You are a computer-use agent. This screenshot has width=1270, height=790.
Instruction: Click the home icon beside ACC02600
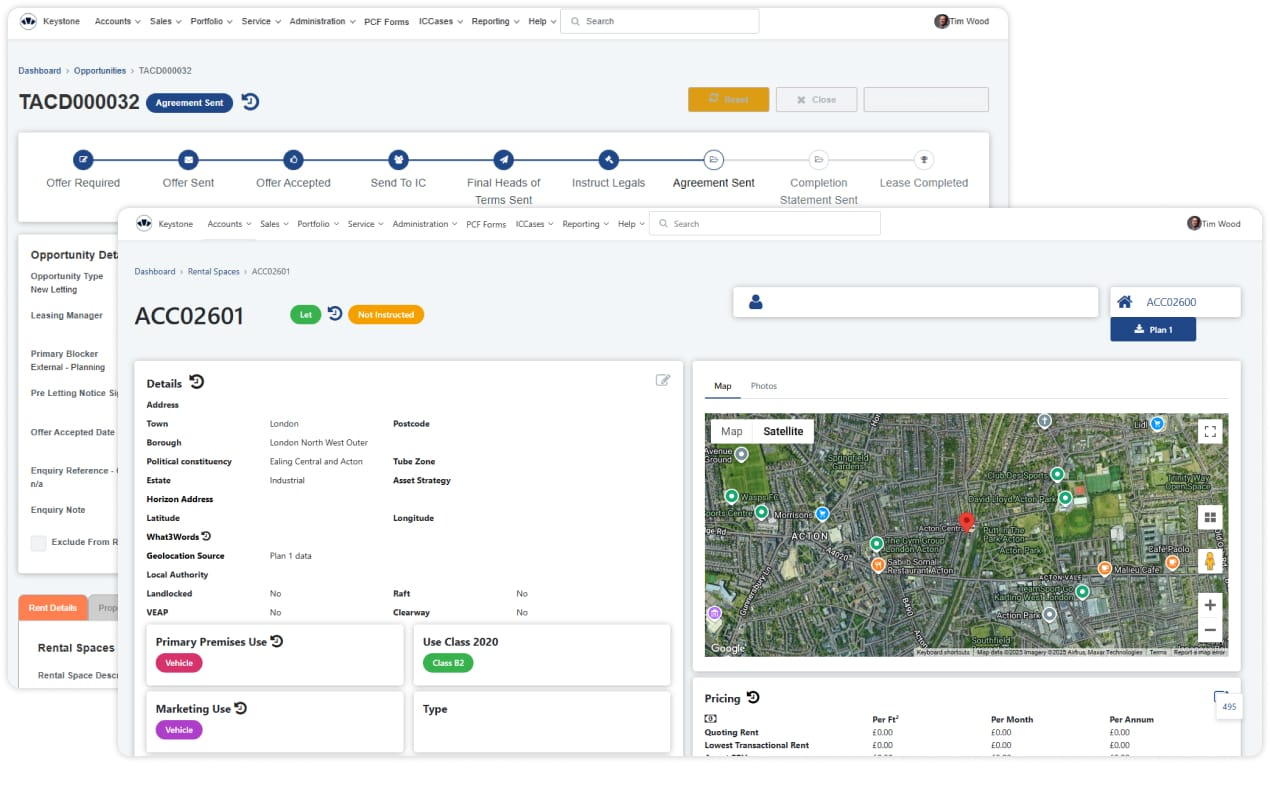[x=1125, y=302]
